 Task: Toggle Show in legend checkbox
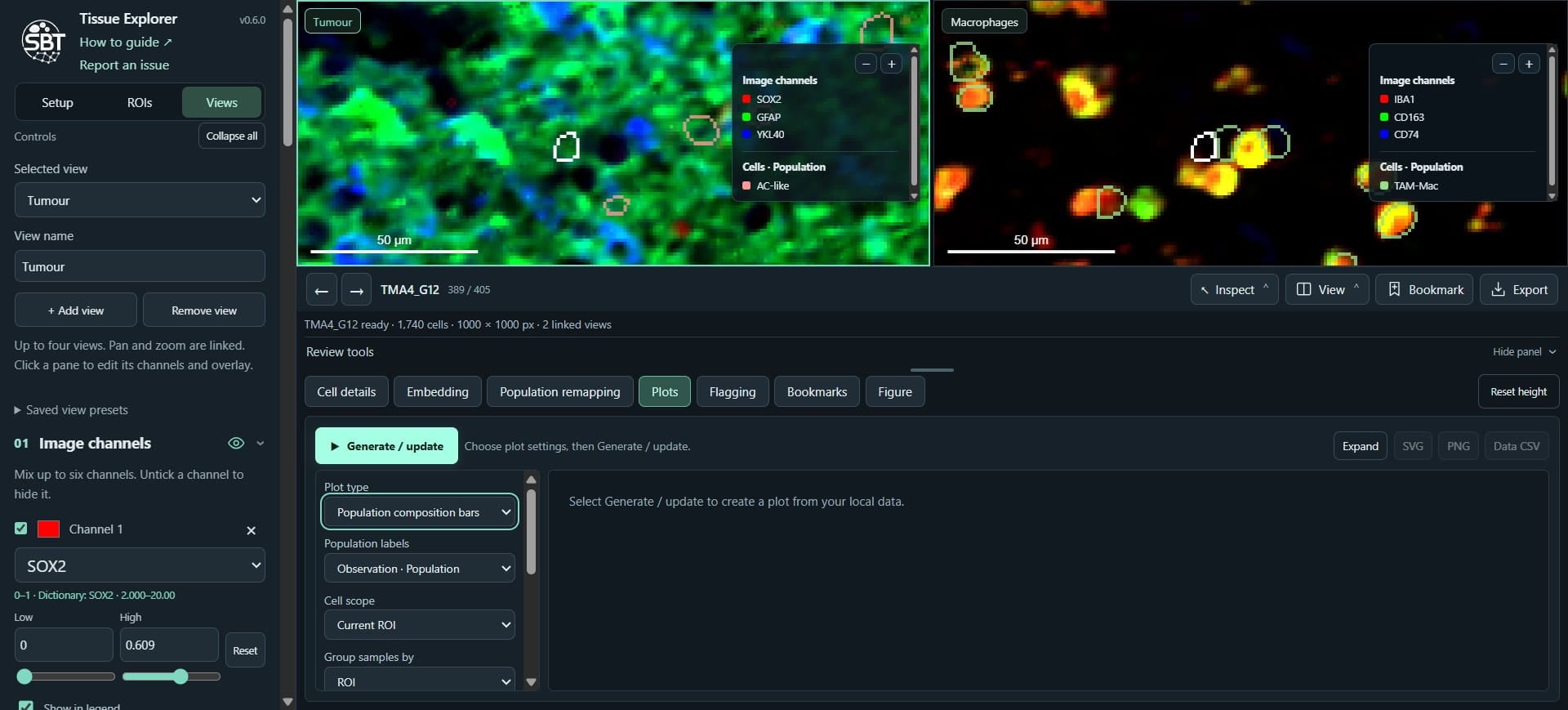(26, 706)
